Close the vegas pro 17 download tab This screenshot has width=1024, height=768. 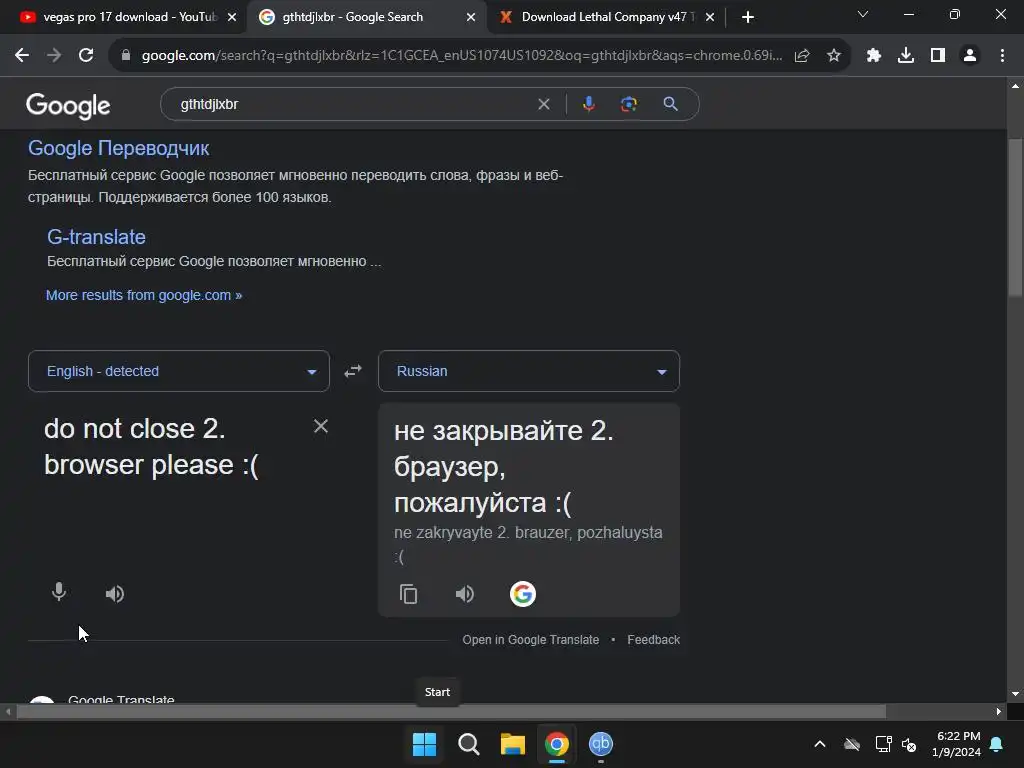232,17
